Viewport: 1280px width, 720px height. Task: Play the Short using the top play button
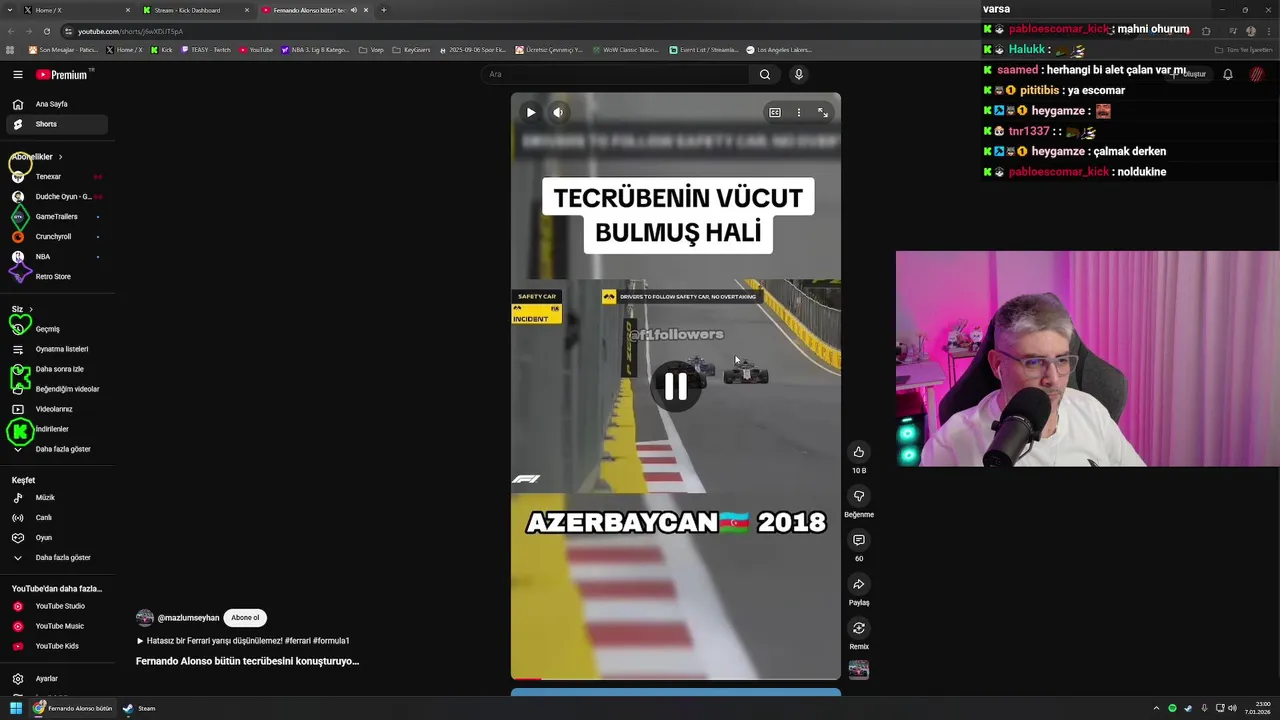pos(531,112)
